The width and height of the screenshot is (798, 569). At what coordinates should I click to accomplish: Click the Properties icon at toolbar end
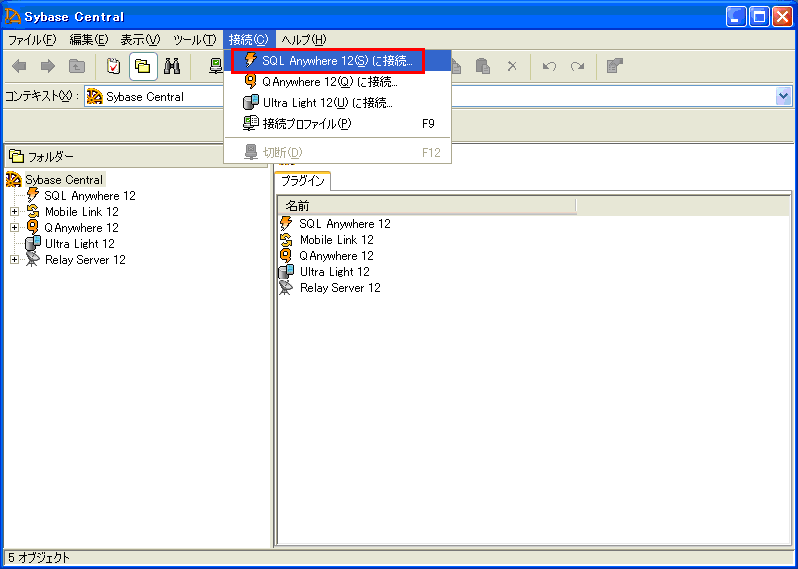tap(616, 66)
